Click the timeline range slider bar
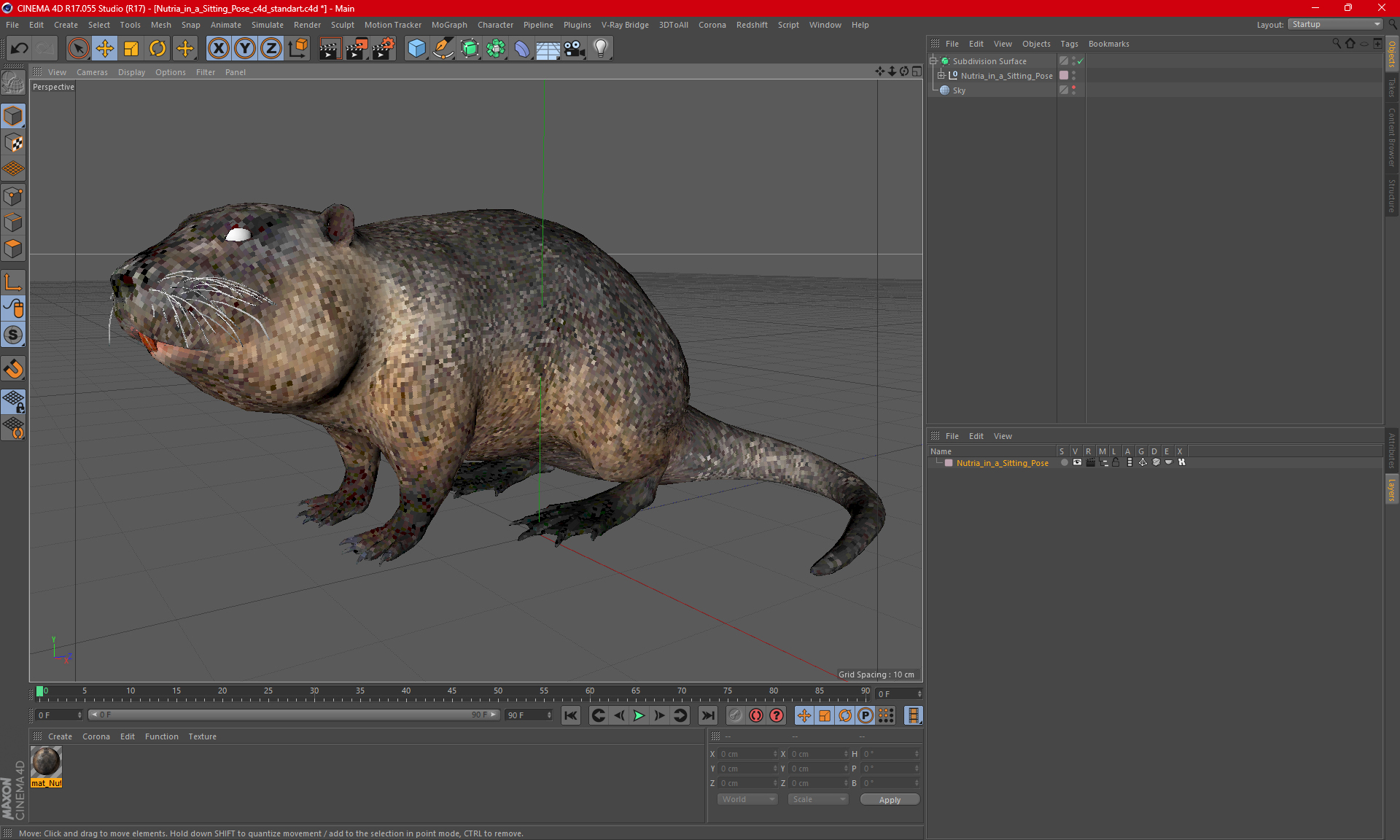The image size is (1400, 840). point(293,715)
